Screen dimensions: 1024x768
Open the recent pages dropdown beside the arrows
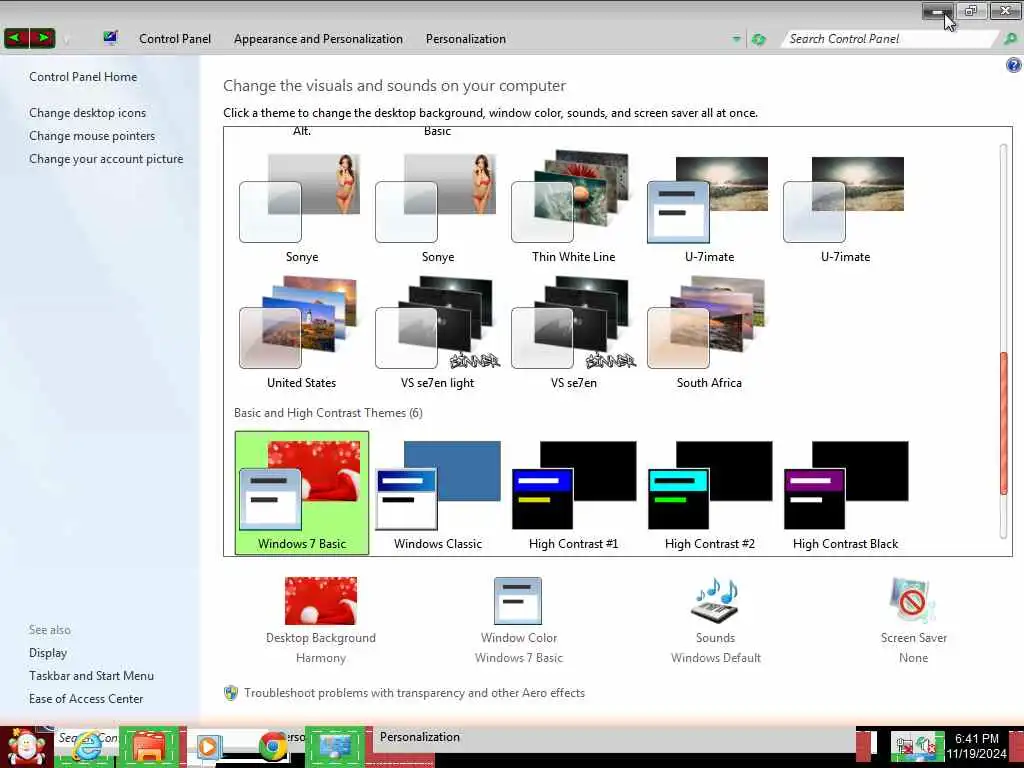66,39
